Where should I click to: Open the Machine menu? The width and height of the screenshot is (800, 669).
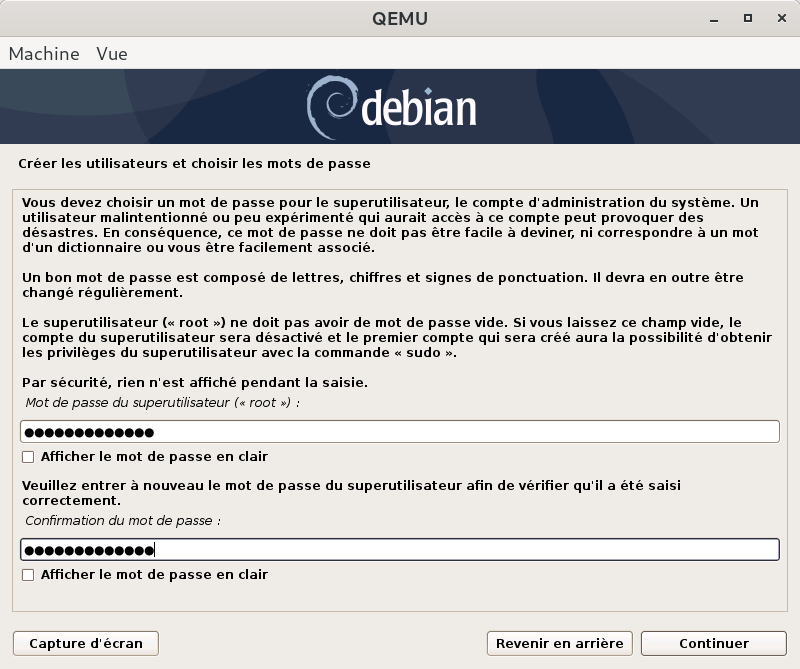(44, 54)
